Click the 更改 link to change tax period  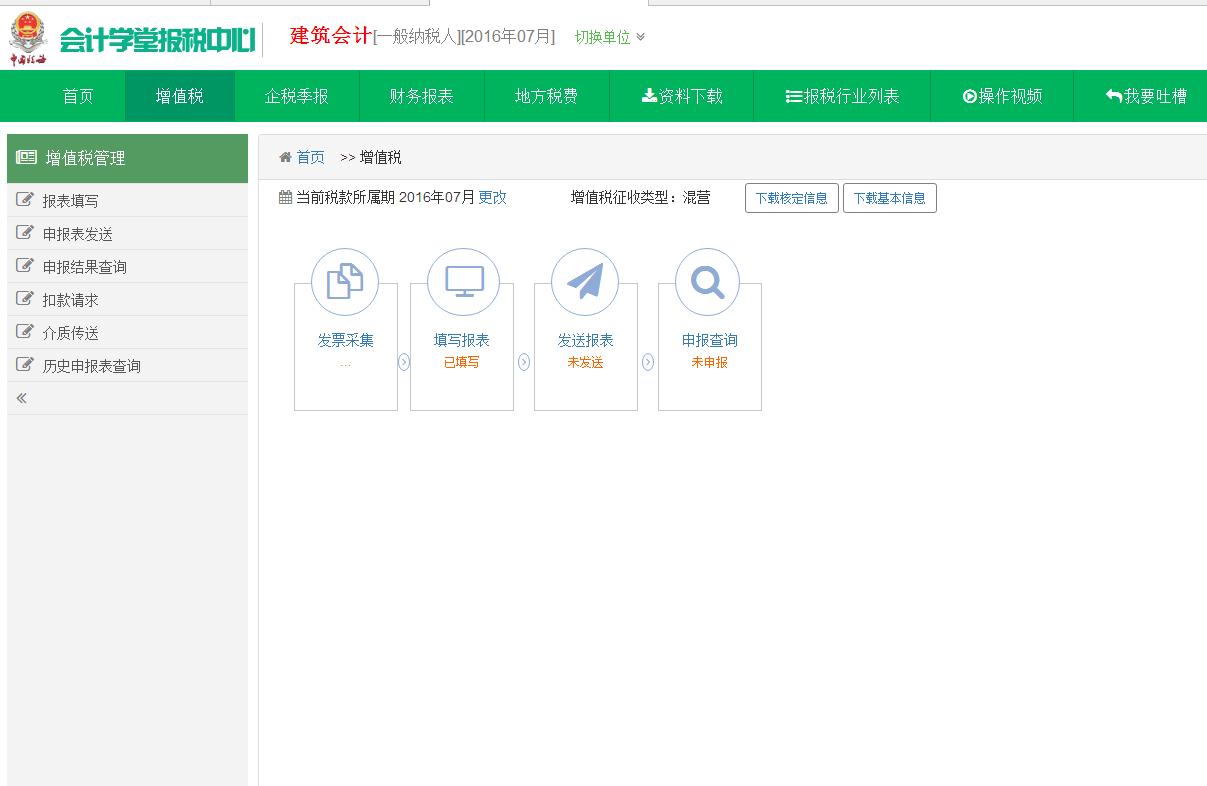point(493,197)
